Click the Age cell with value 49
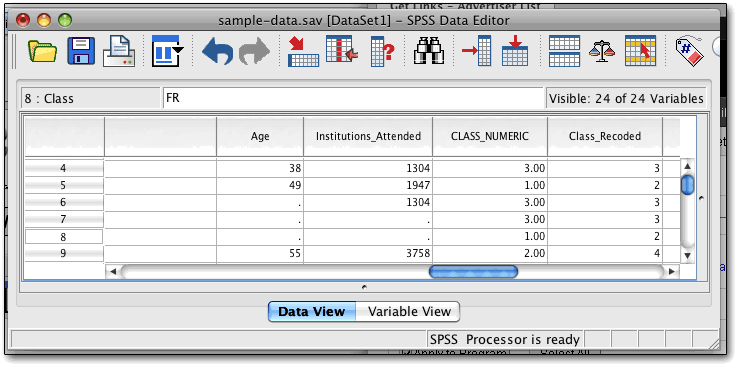 [x=260, y=186]
